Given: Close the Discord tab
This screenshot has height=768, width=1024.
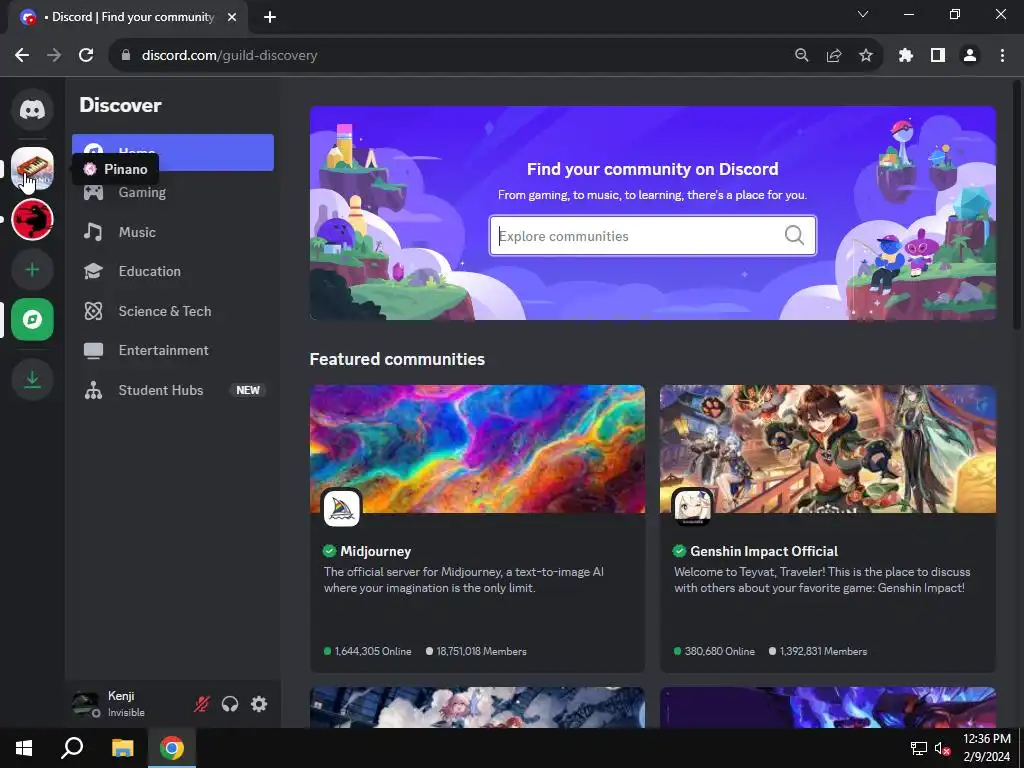Looking at the screenshot, I should [232, 17].
